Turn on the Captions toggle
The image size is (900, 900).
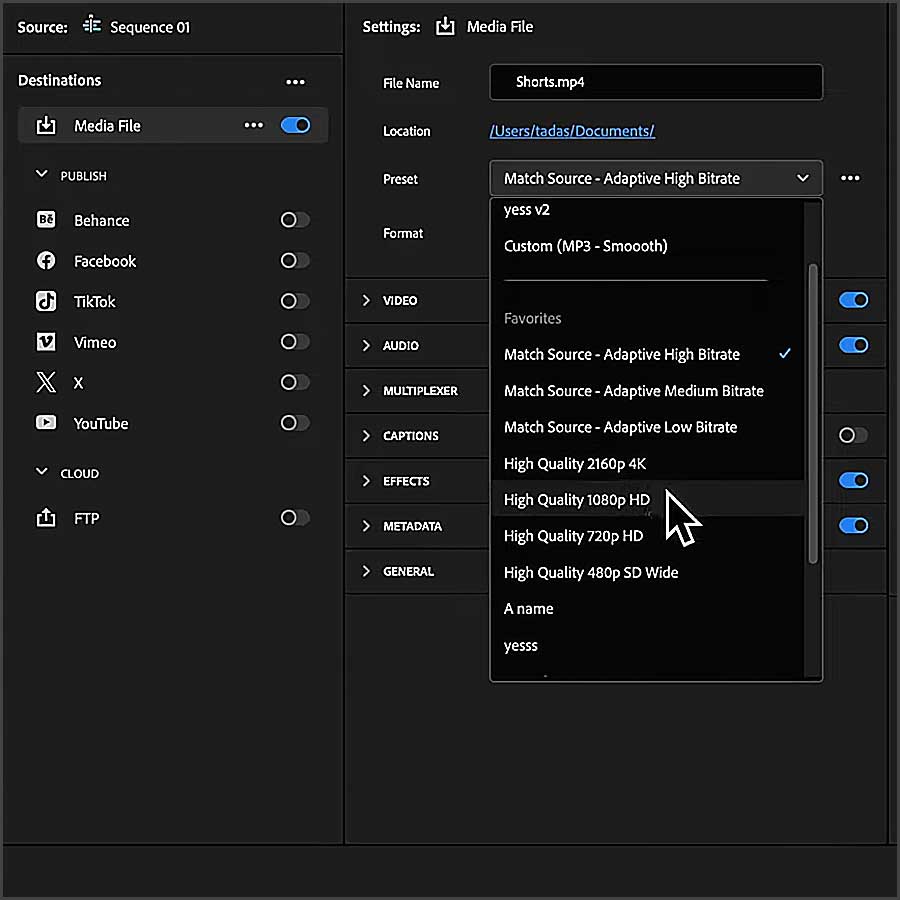click(x=853, y=435)
